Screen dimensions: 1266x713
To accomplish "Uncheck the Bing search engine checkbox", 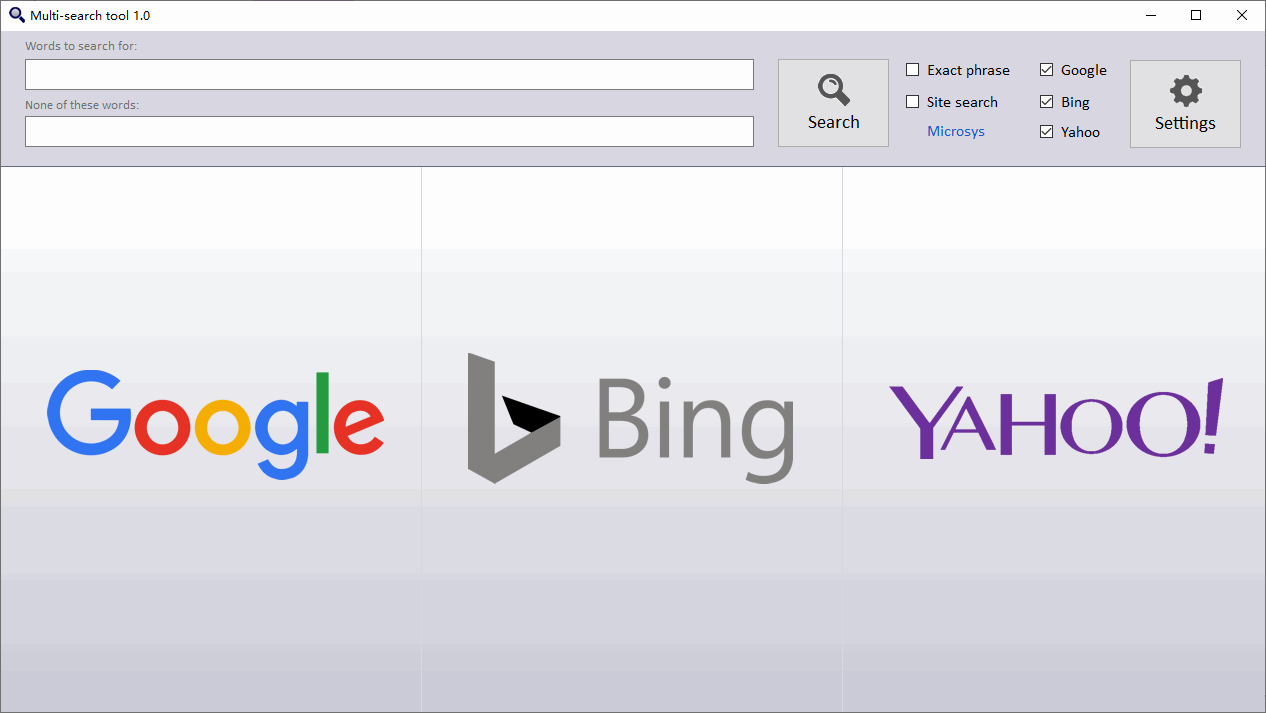I will [x=1046, y=102].
